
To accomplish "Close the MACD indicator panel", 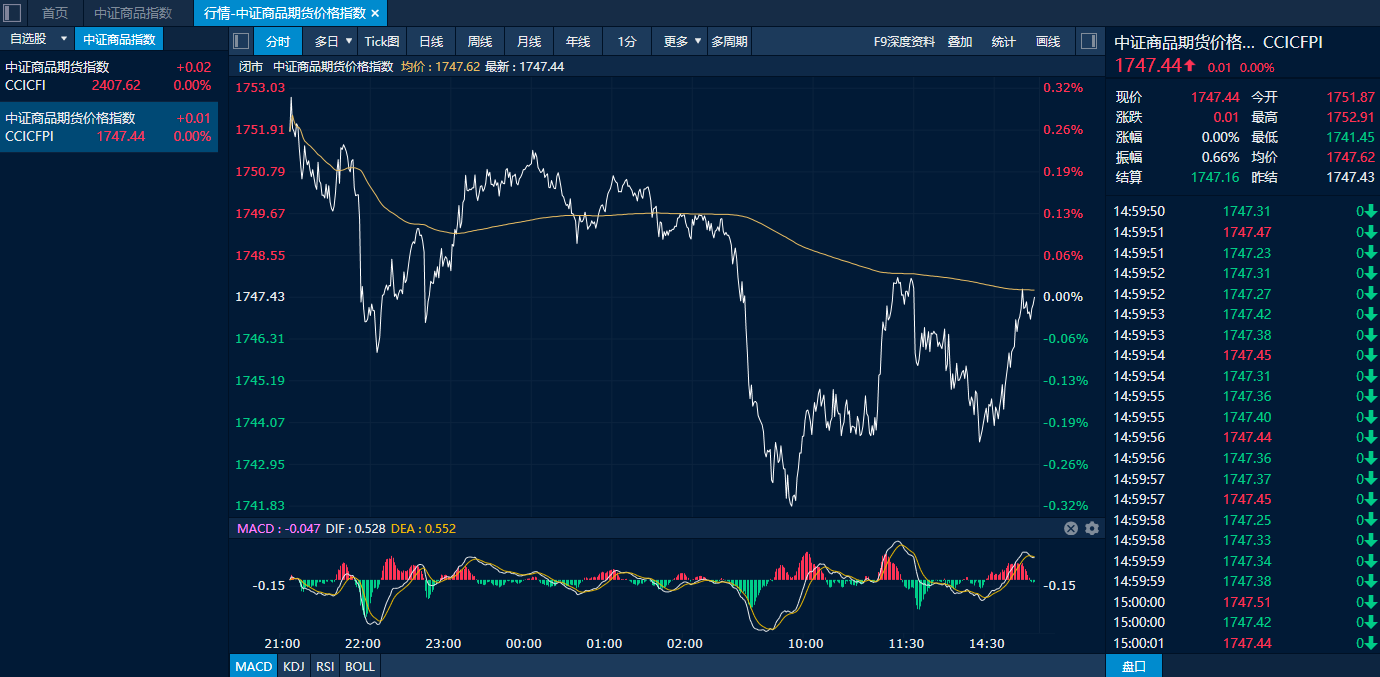I will 1071,528.
